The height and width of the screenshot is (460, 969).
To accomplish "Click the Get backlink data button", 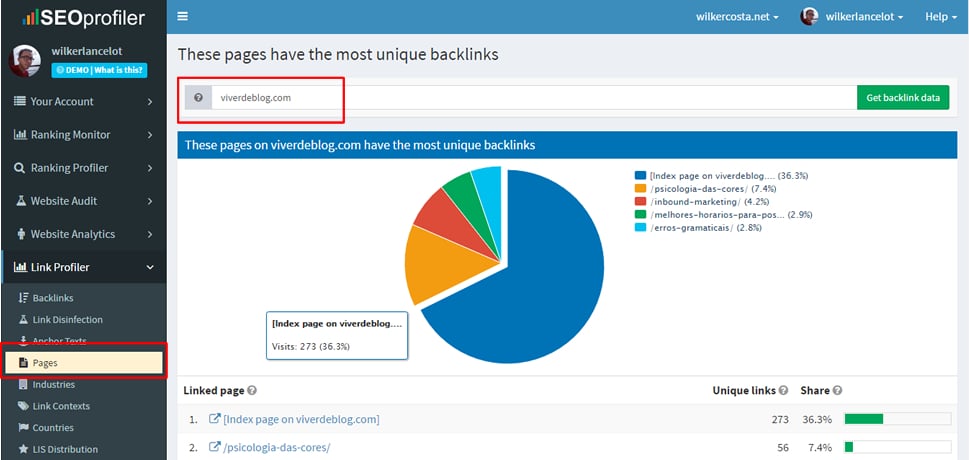I will [x=903, y=98].
